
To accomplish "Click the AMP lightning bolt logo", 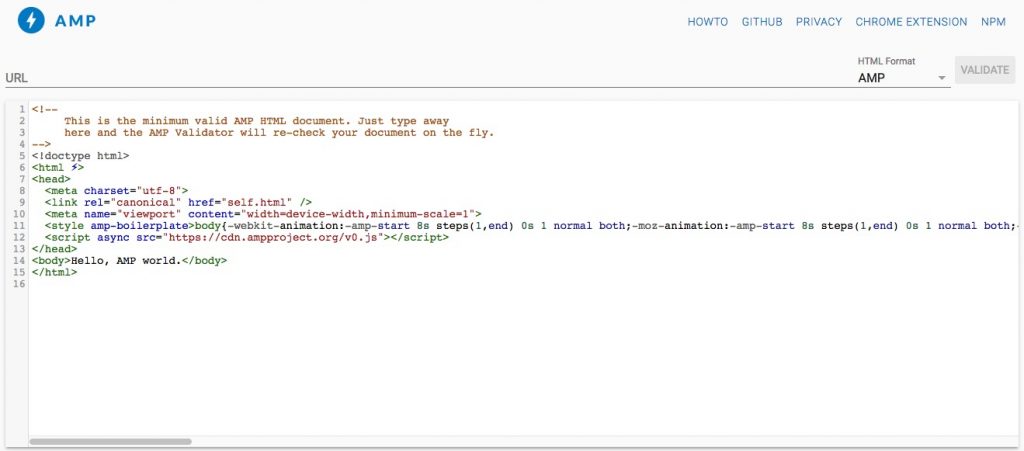I will (32, 21).
